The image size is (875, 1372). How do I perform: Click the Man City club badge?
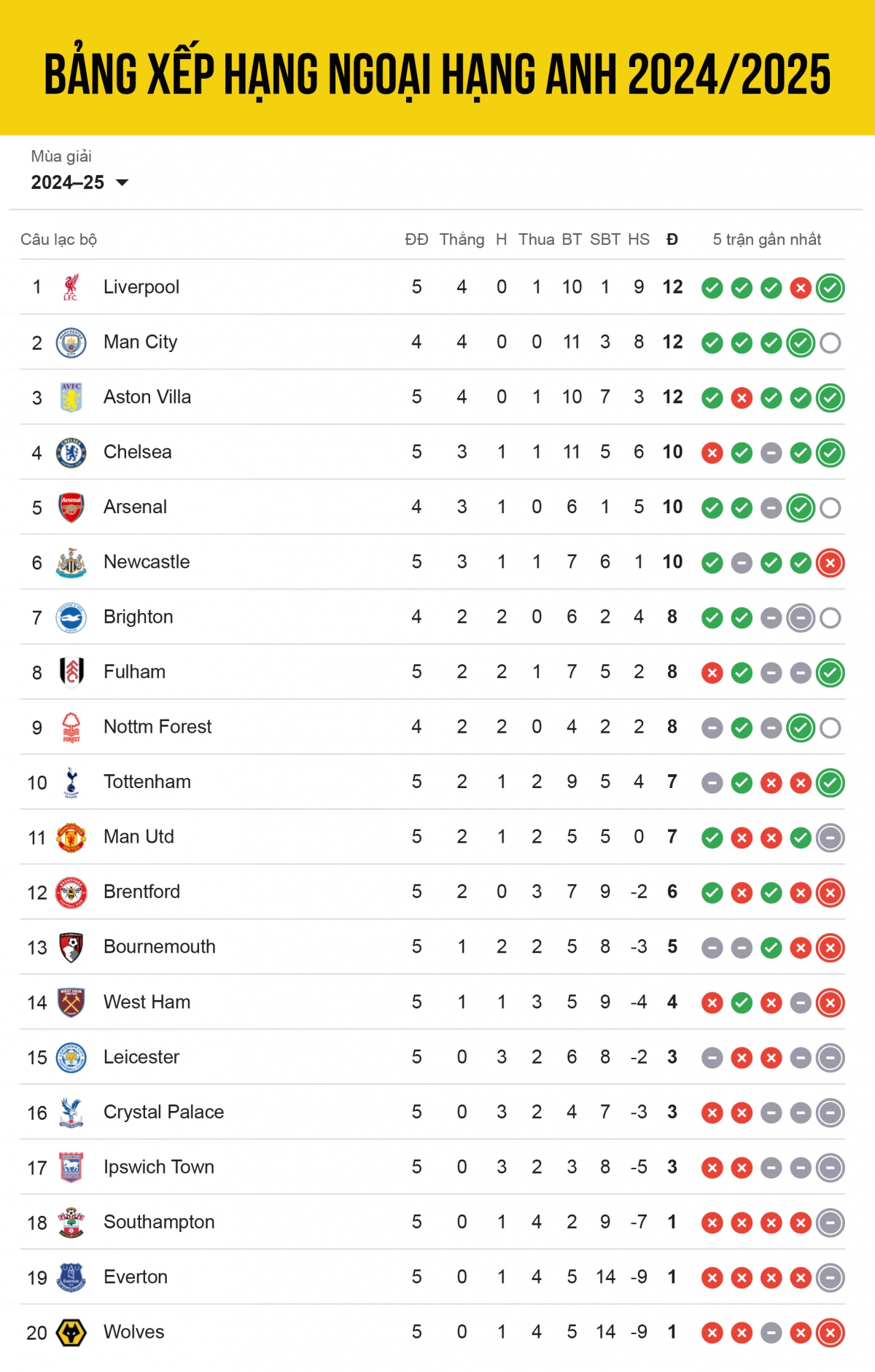point(71,343)
